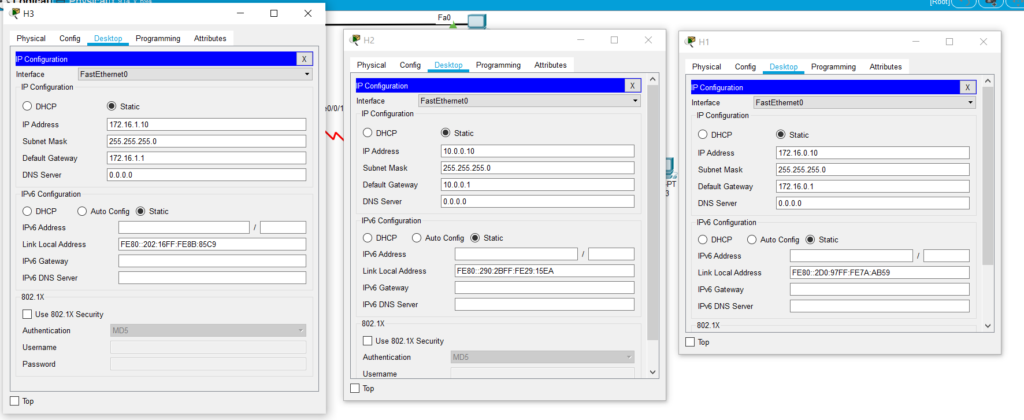Maximize the H2 window
Screen dimensions: 1024x420
pos(614,40)
